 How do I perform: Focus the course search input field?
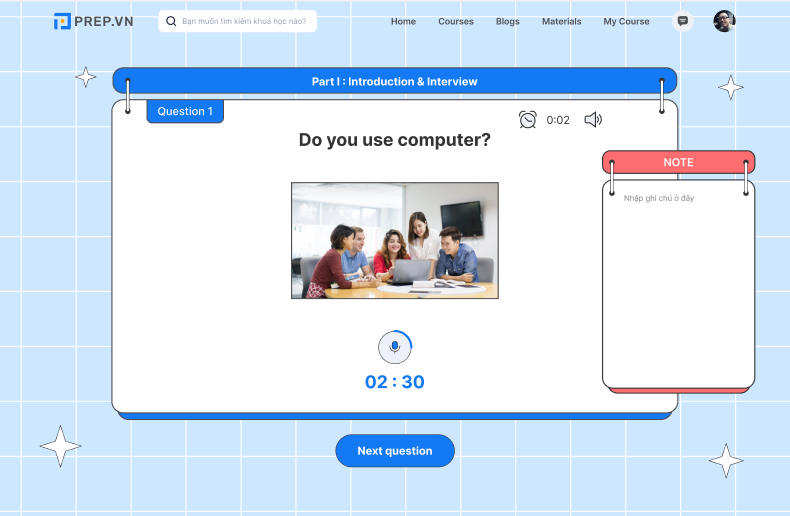[x=245, y=21]
